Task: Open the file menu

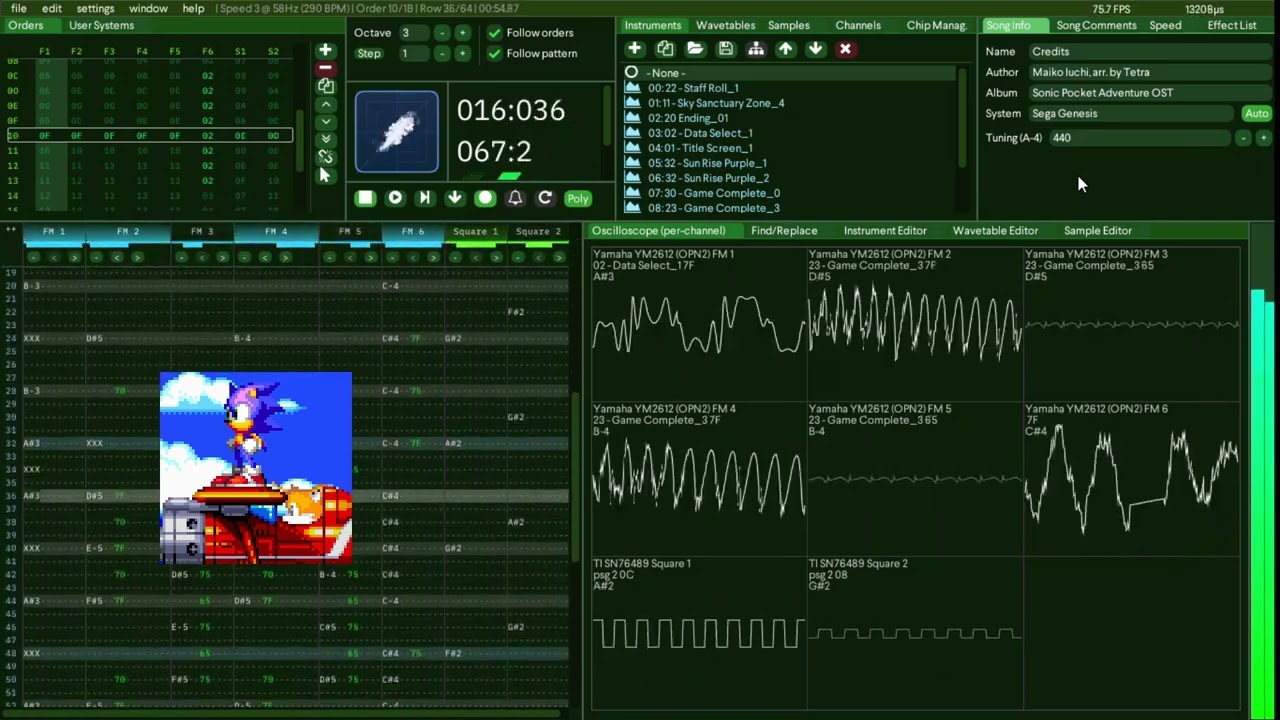Action: (19, 8)
